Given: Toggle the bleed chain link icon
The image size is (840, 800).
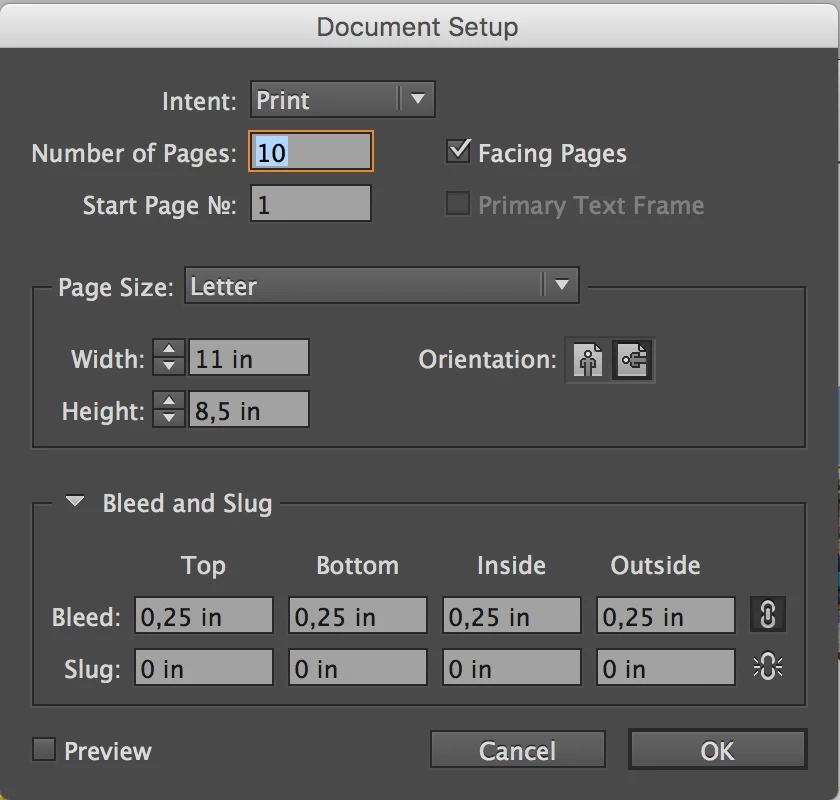Looking at the screenshot, I should point(768,615).
